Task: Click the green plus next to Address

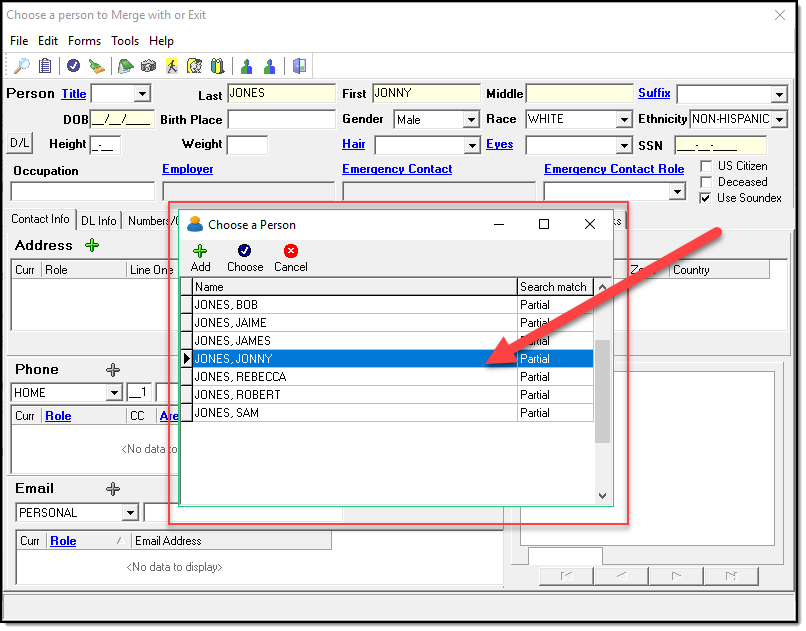Action: pyautogui.click(x=92, y=245)
